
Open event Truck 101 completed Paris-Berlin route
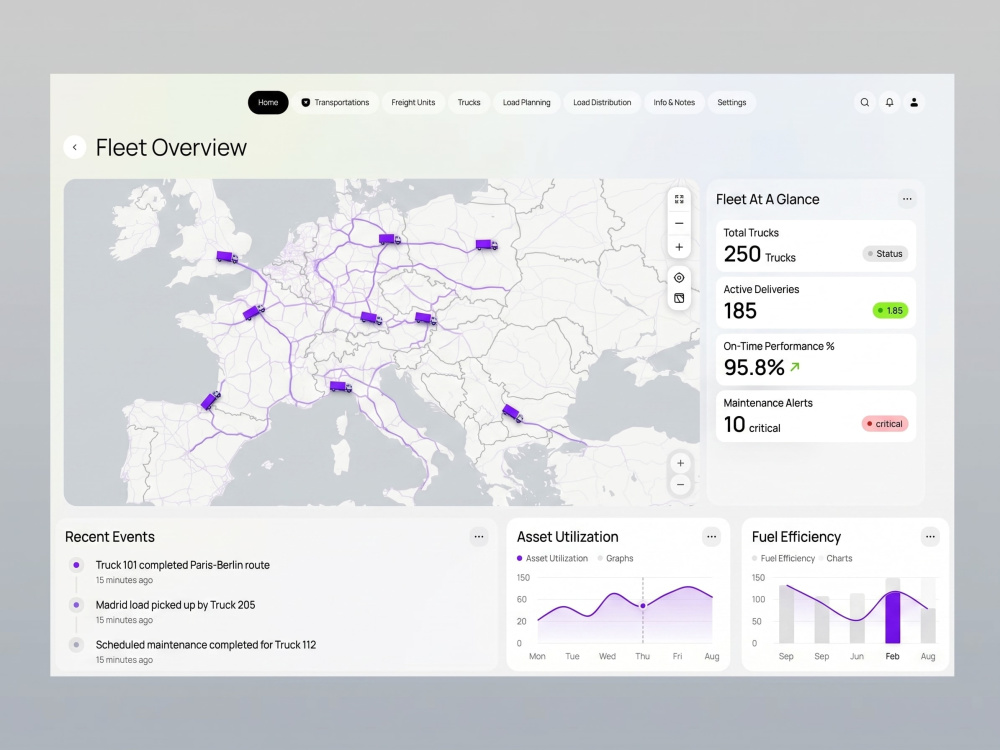click(182, 565)
